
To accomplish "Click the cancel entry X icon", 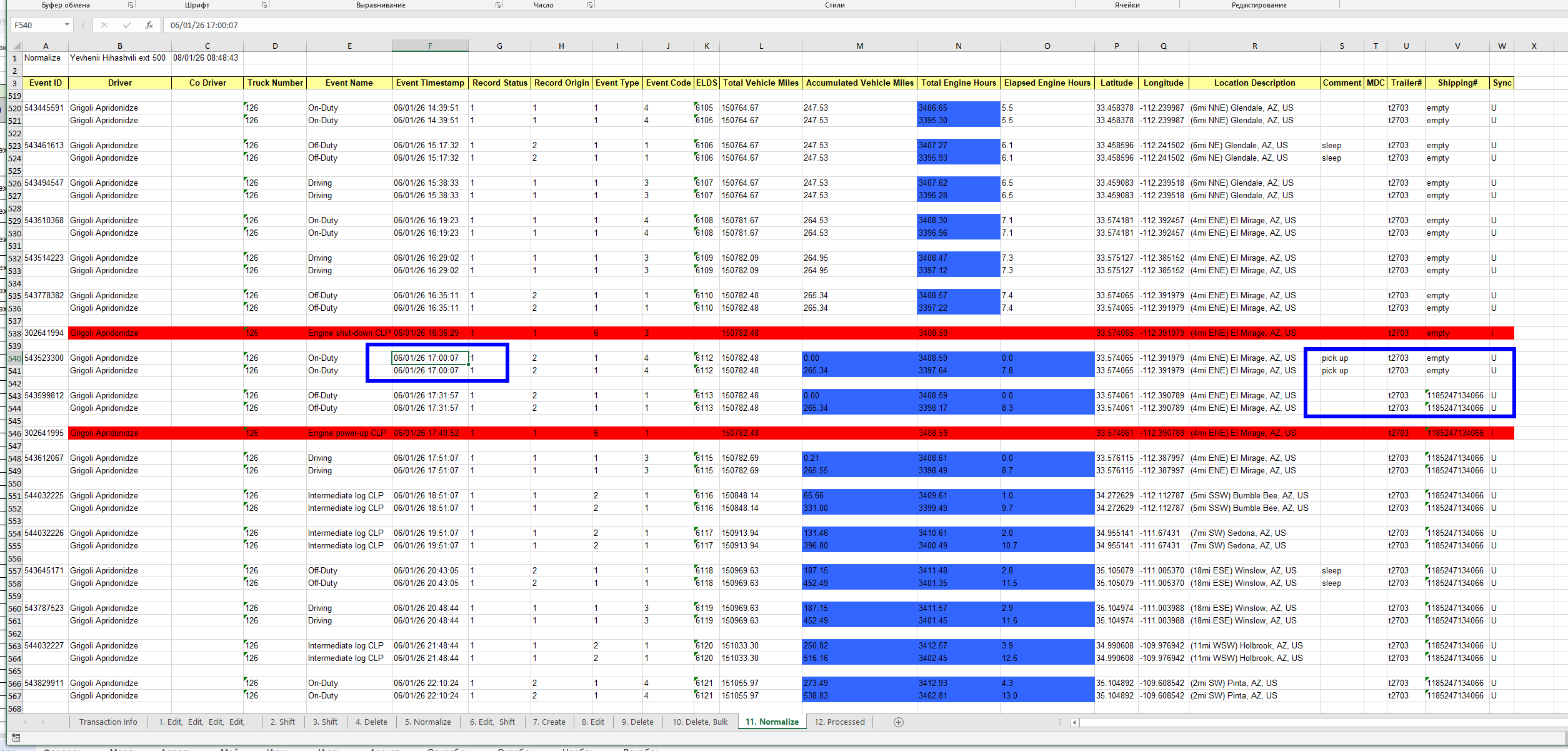I will coord(104,25).
